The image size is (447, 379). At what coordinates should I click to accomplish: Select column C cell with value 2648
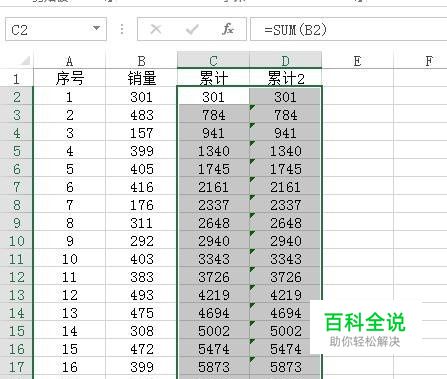(213, 223)
